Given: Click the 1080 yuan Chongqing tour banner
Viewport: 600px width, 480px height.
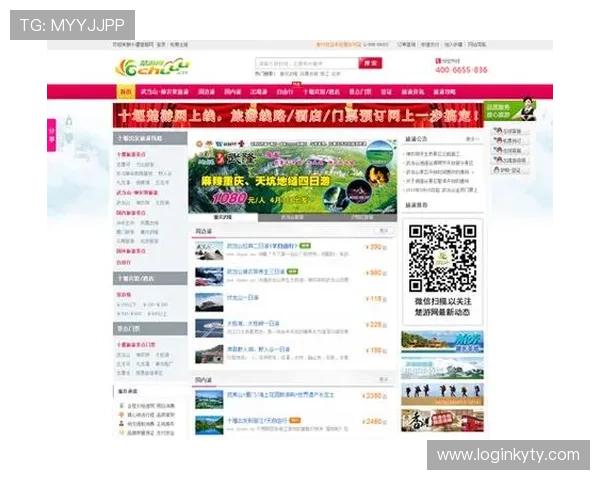Looking at the screenshot, I should click(x=292, y=175).
